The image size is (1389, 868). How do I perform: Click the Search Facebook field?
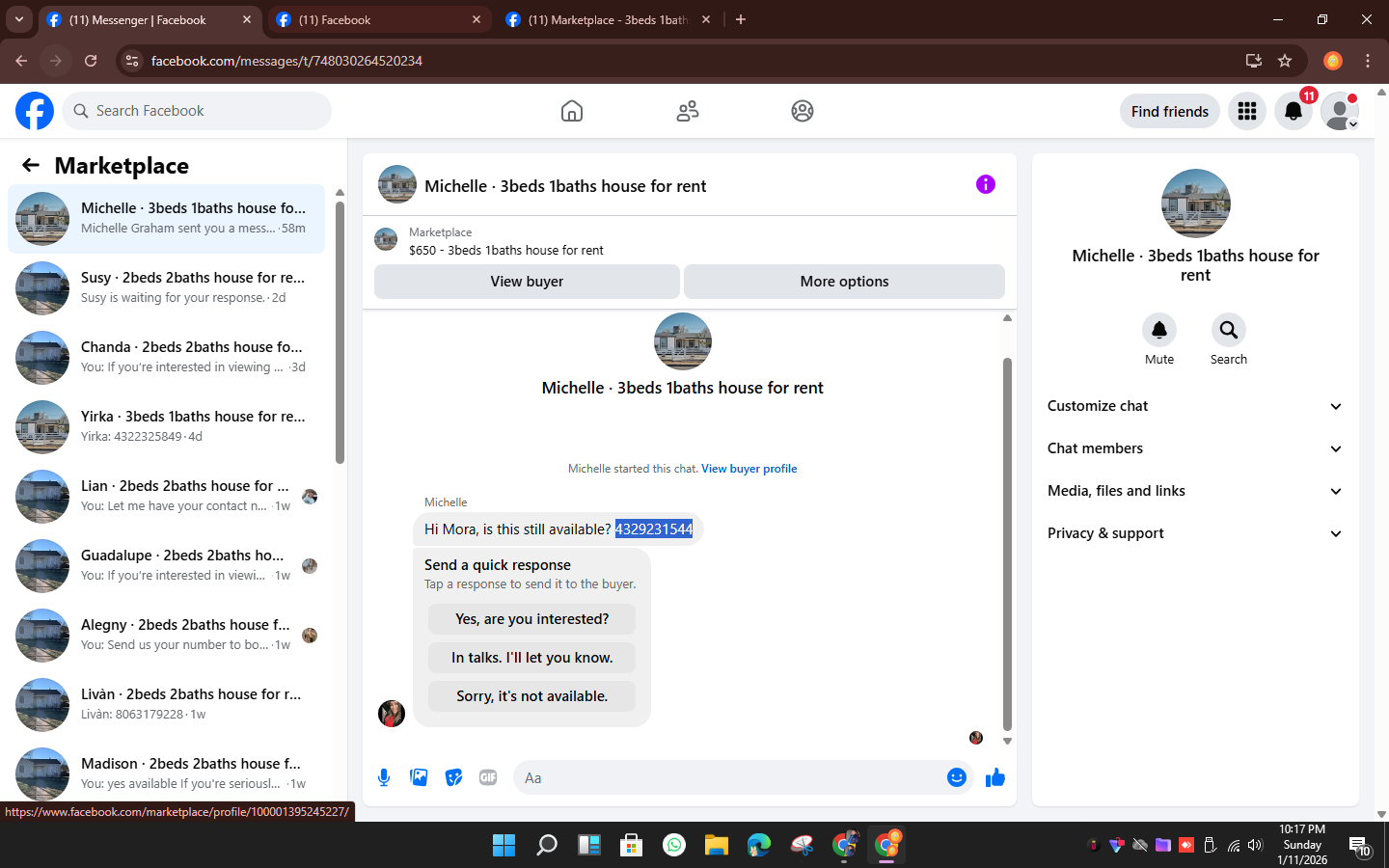point(197,111)
